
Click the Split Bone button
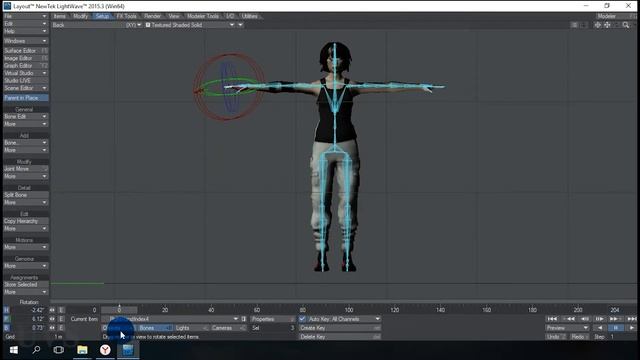coord(26,195)
